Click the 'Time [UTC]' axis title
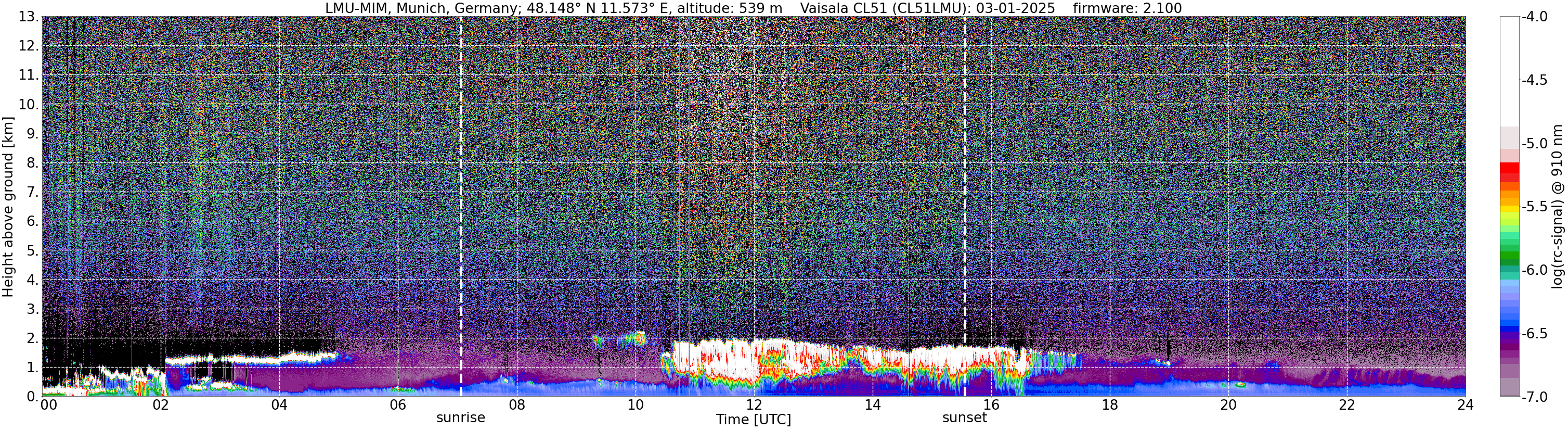 point(754,420)
